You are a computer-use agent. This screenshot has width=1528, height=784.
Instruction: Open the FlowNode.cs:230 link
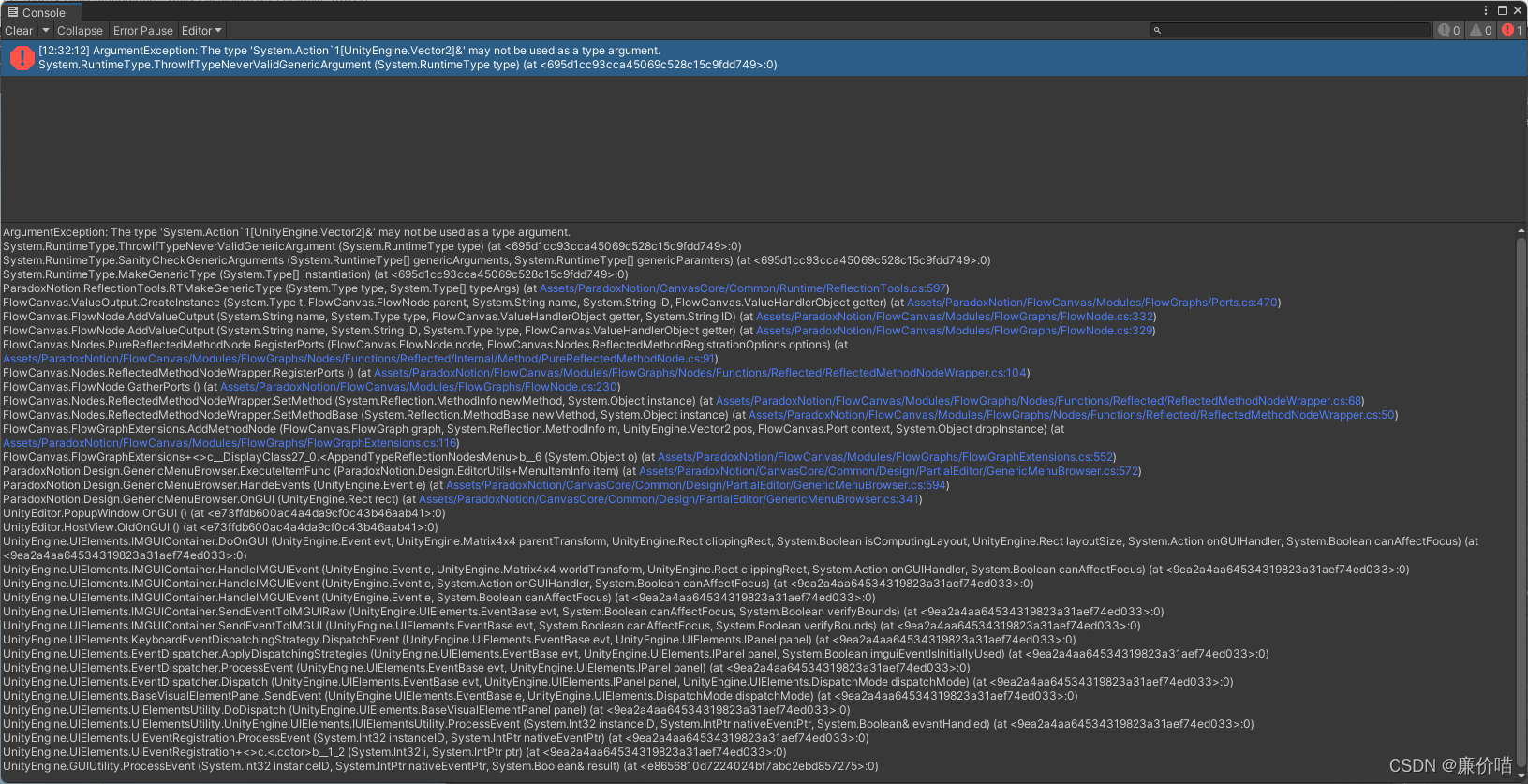[419, 387]
